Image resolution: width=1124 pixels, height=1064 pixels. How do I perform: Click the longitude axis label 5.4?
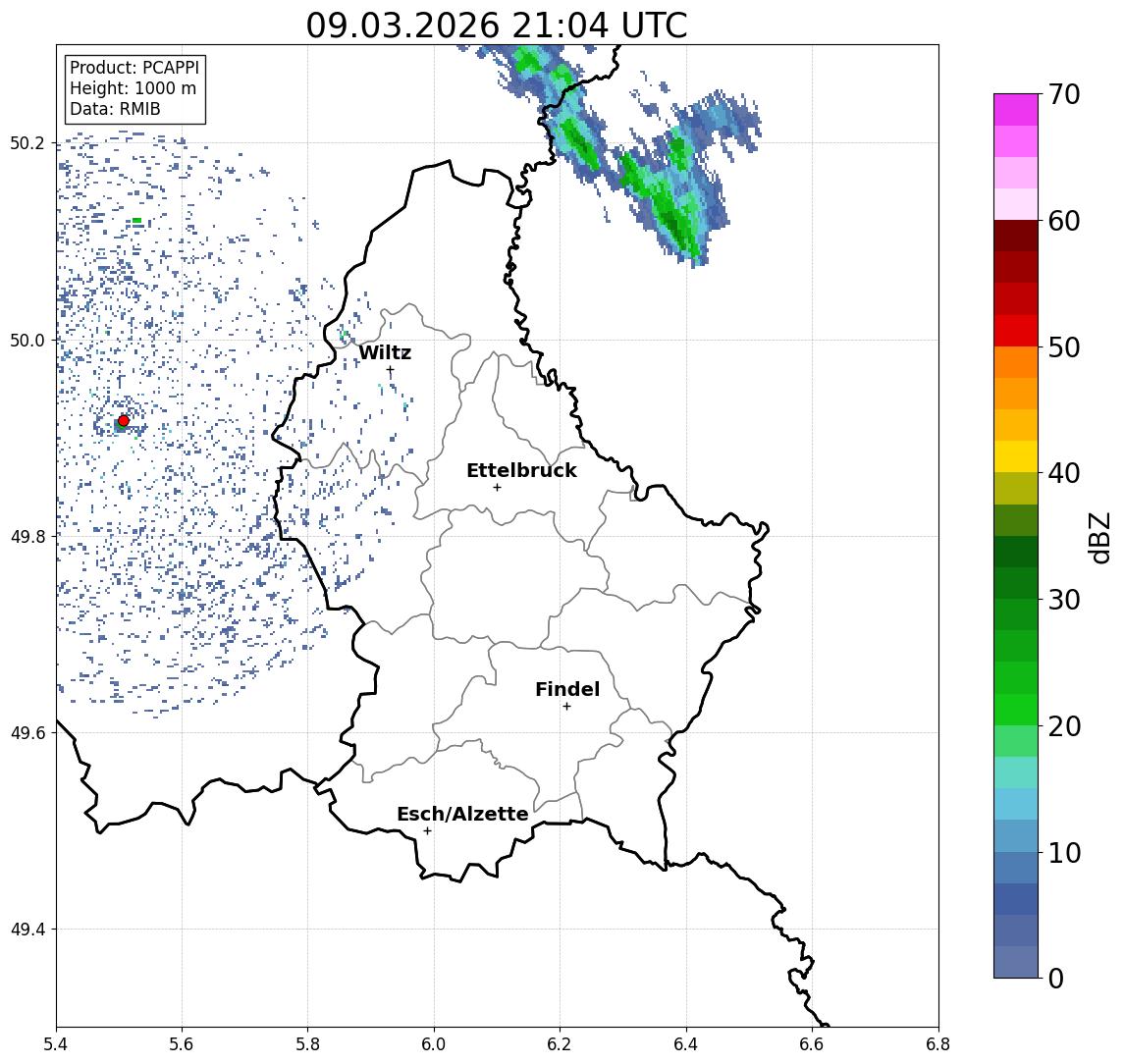(x=56, y=1044)
